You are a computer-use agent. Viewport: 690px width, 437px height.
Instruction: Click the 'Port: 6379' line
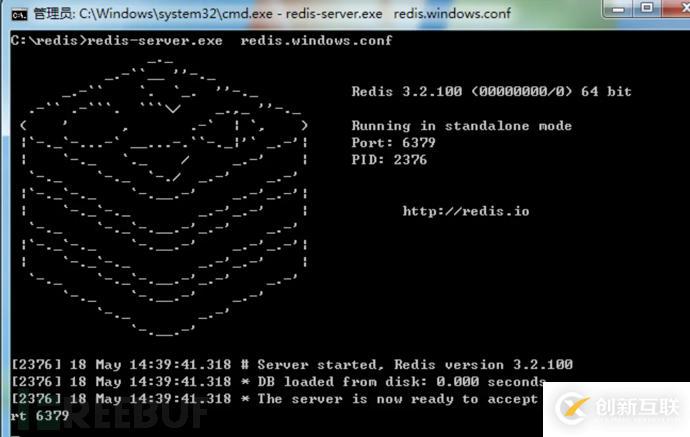click(x=393, y=143)
